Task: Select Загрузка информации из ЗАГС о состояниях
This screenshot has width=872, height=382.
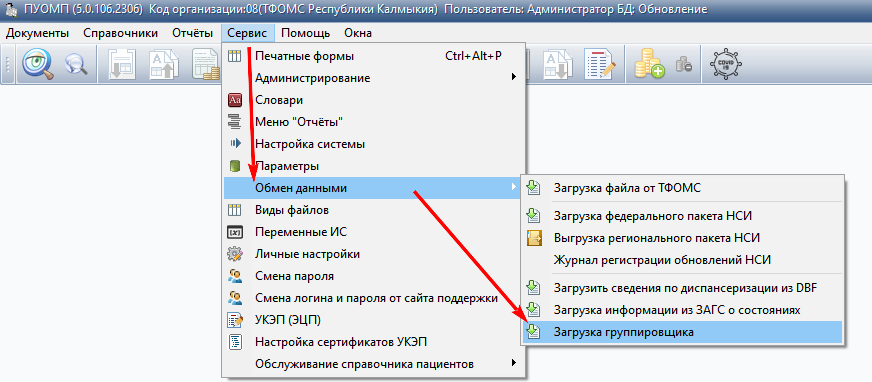Action: coord(682,310)
